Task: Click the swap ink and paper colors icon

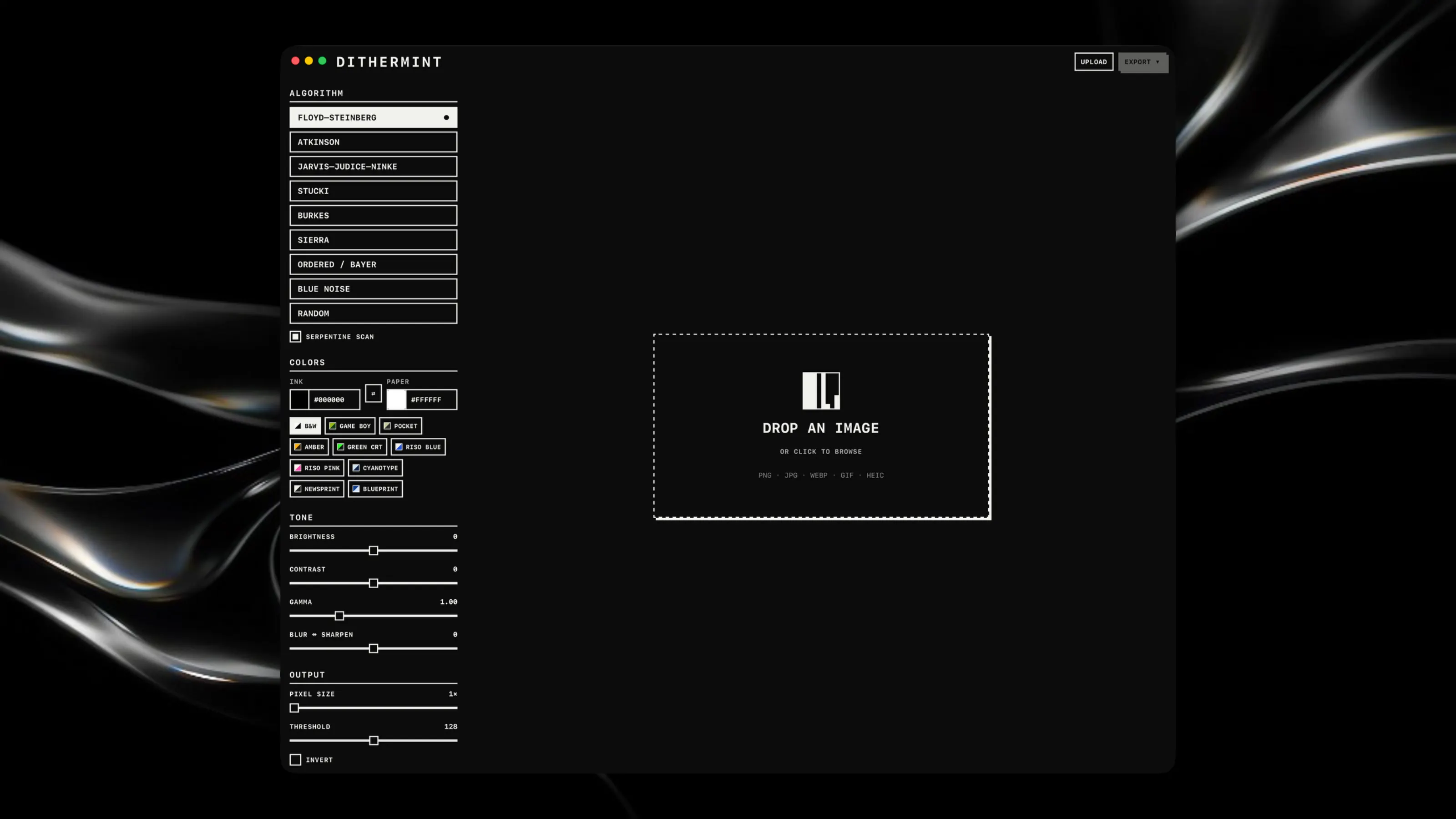Action: point(373,394)
